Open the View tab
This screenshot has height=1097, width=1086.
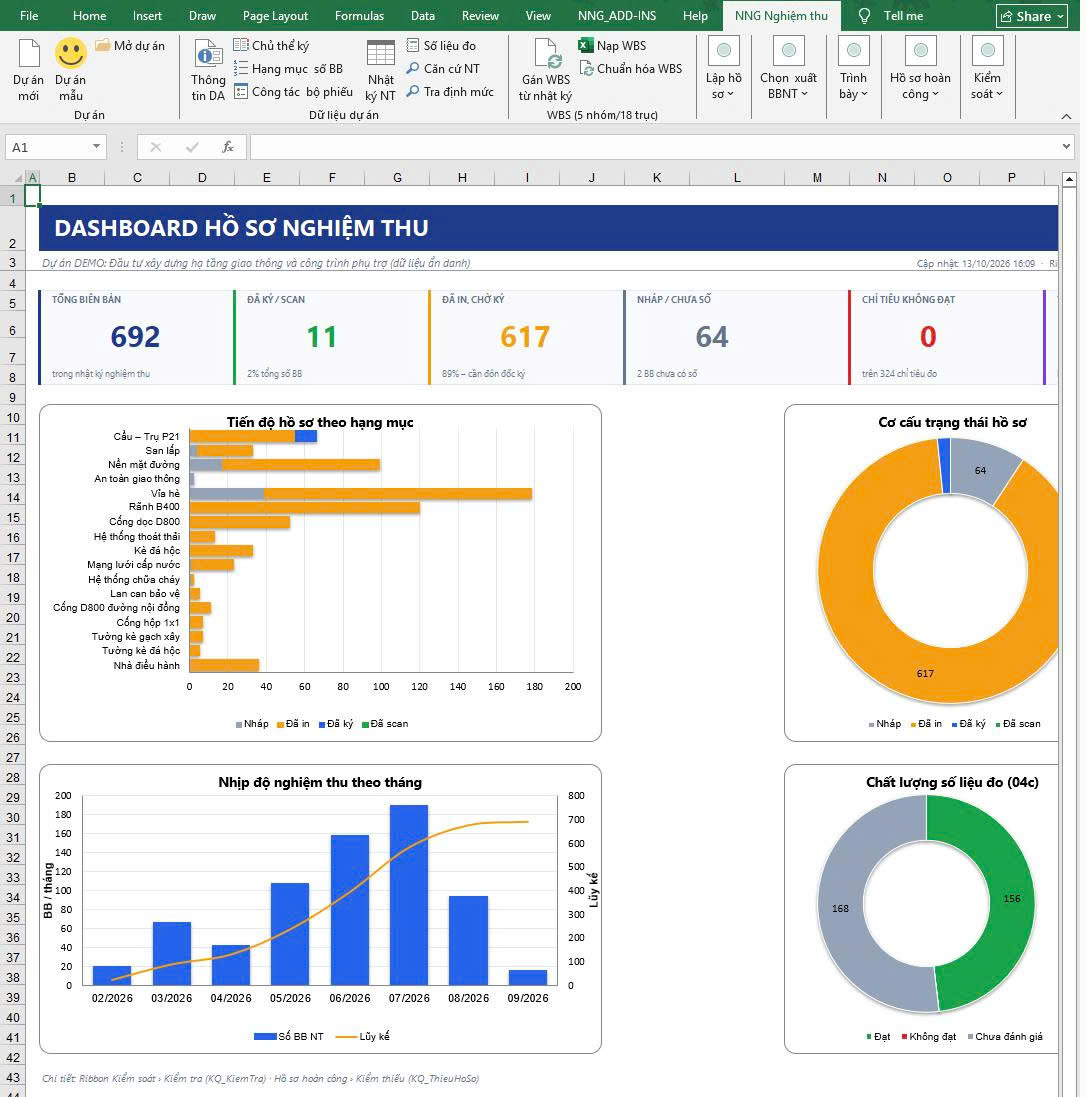[x=538, y=15]
